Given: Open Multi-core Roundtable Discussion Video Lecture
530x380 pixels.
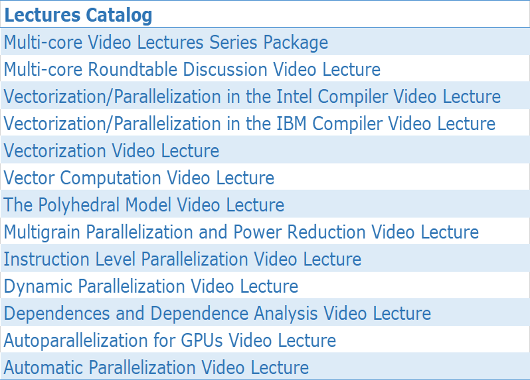Looking at the screenshot, I should (192, 70).
